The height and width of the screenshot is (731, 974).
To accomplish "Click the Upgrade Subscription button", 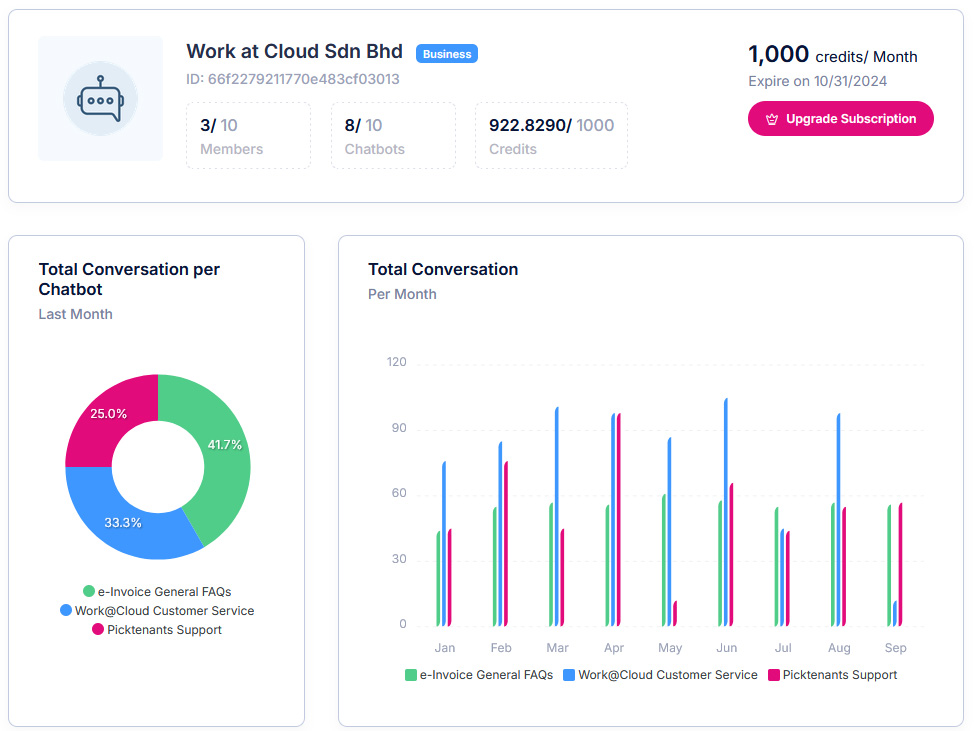I will pos(840,119).
